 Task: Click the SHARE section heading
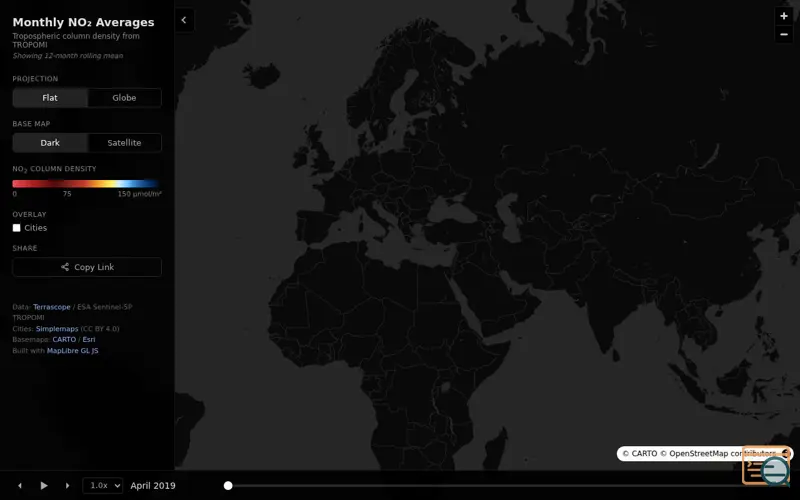click(25, 248)
